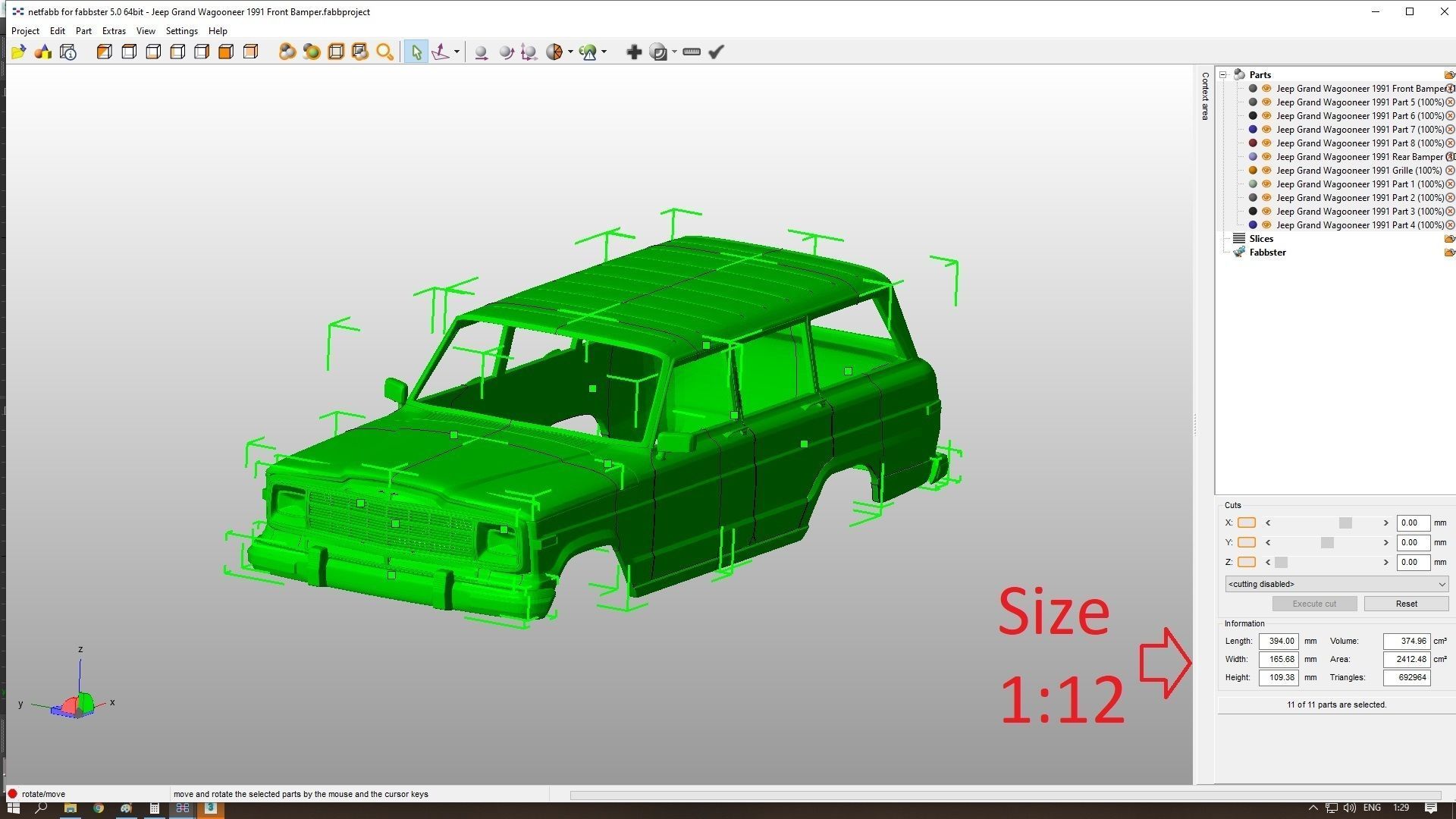The image size is (1456, 819).
Task: Toggle visibility of Part 5
Action: (x=1266, y=102)
